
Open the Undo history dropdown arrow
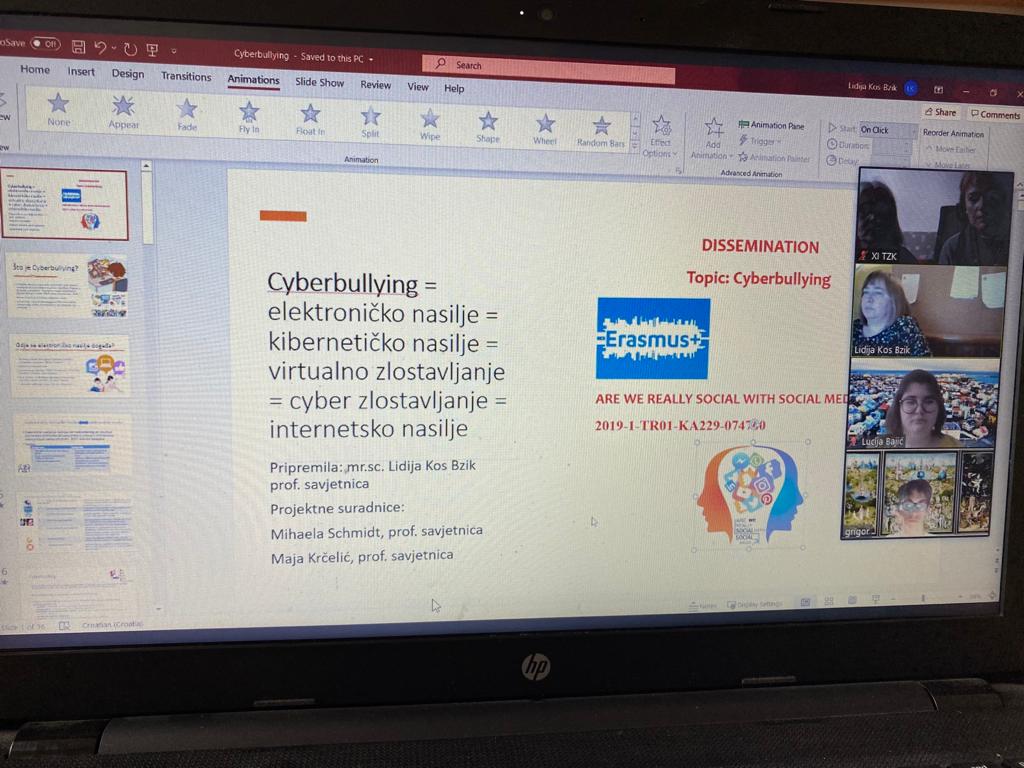114,48
